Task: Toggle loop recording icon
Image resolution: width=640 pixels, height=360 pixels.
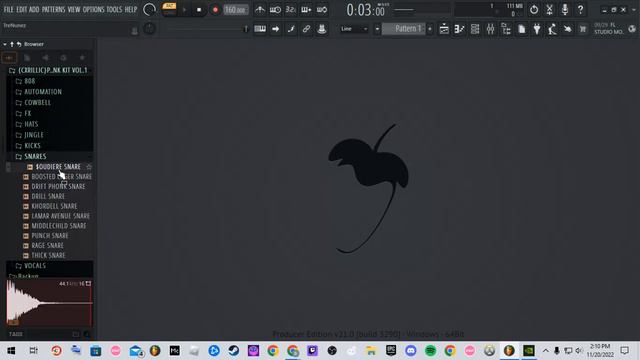Action: pos(322,9)
